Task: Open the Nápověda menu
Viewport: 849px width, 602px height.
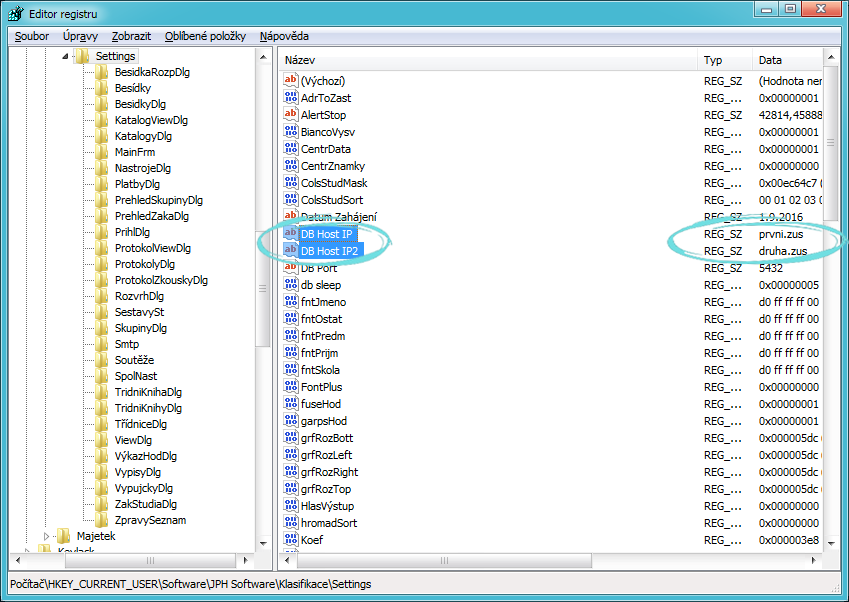Action: click(x=284, y=36)
